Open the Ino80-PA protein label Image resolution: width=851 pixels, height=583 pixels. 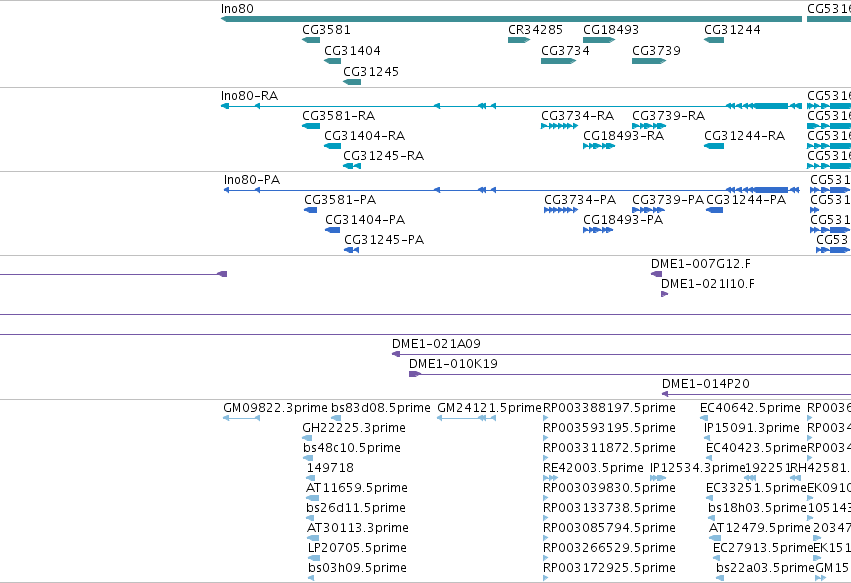click(252, 180)
